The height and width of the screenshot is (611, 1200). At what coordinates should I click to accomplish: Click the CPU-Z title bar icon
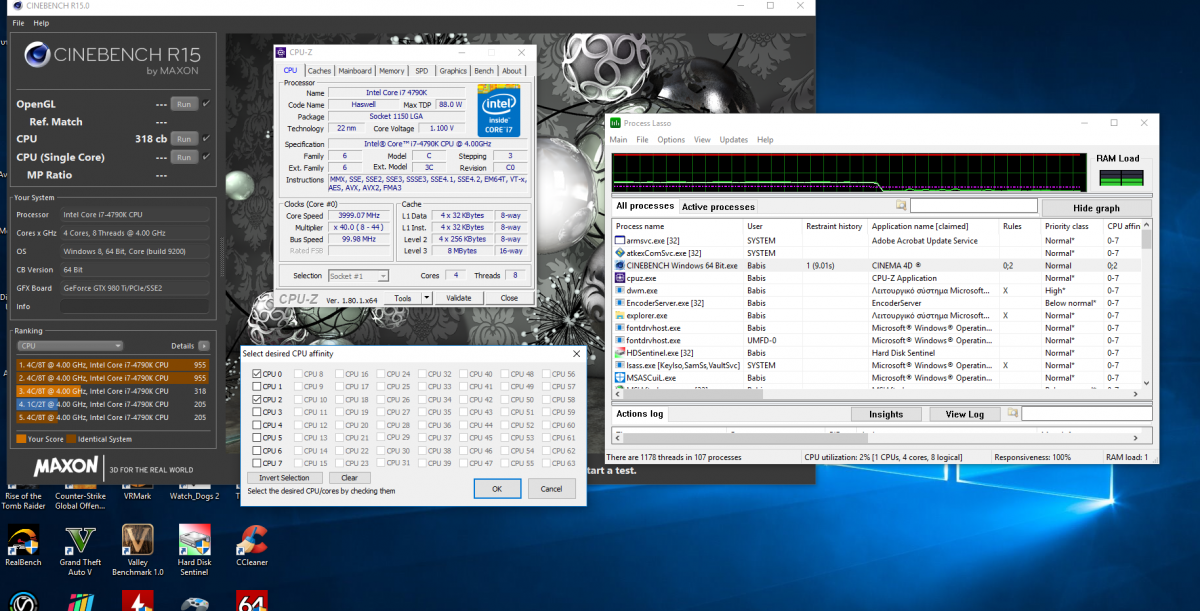[281, 52]
